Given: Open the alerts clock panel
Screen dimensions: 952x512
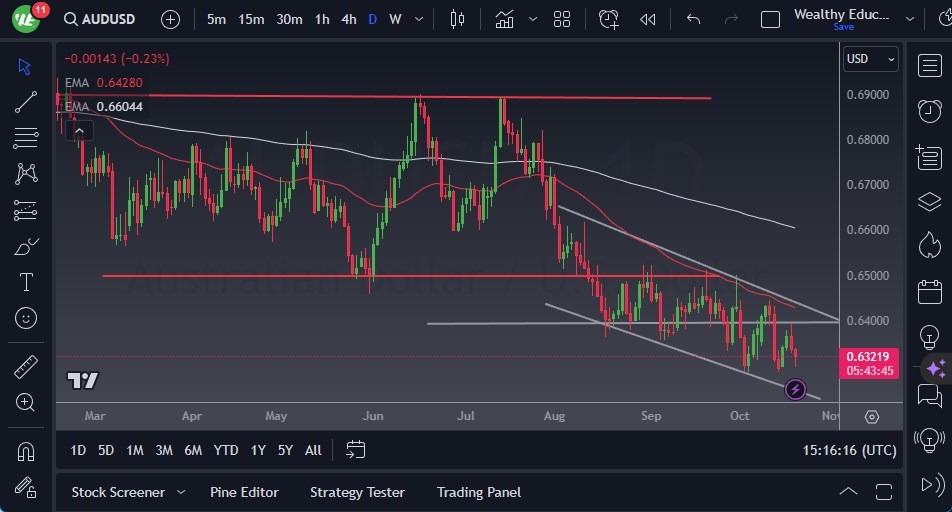Looking at the screenshot, I should click(929, 110).
